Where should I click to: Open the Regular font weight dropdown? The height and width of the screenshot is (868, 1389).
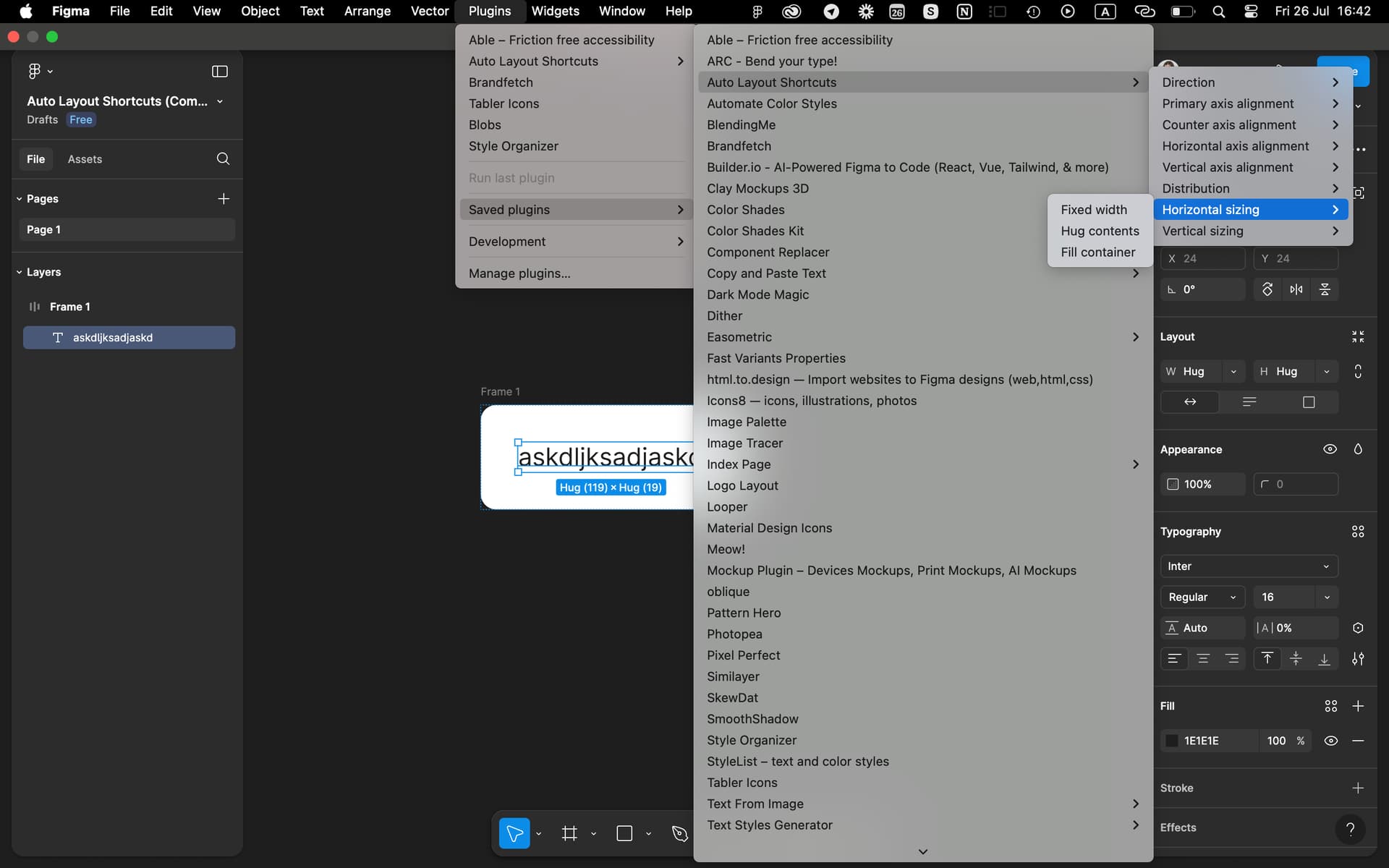(1202, 597)
